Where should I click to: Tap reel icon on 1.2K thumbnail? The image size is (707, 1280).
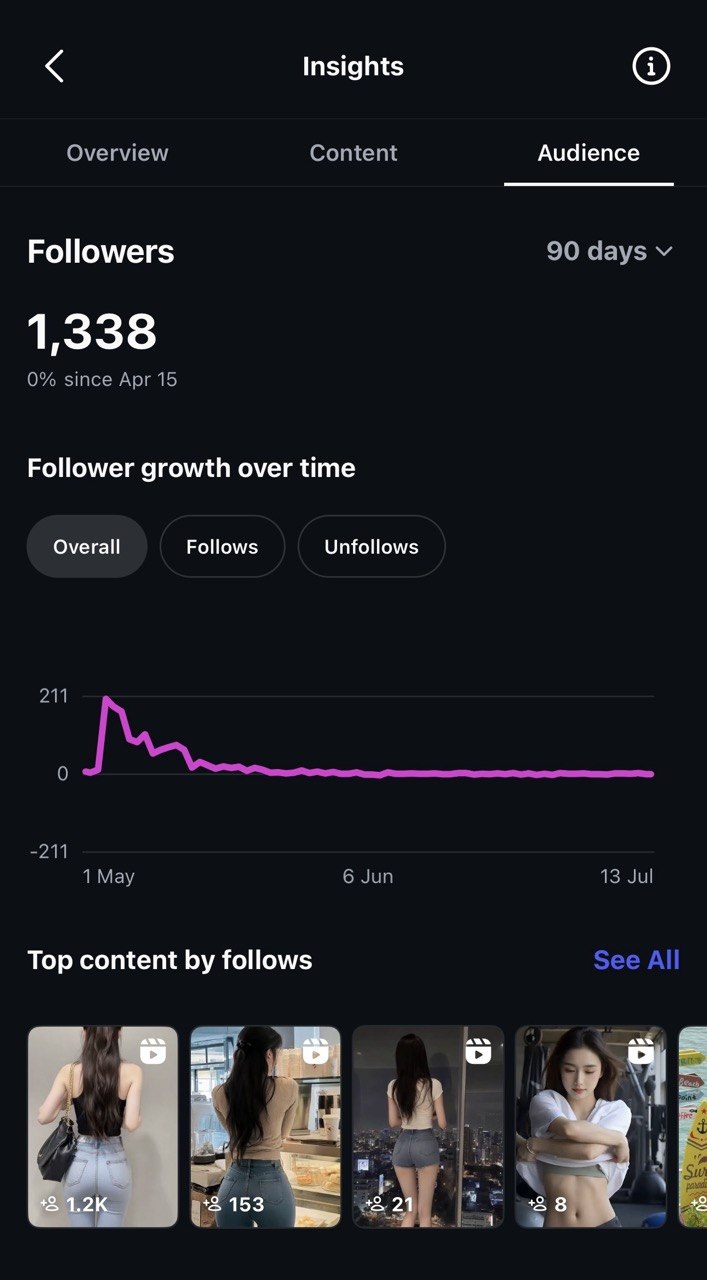153,1050
